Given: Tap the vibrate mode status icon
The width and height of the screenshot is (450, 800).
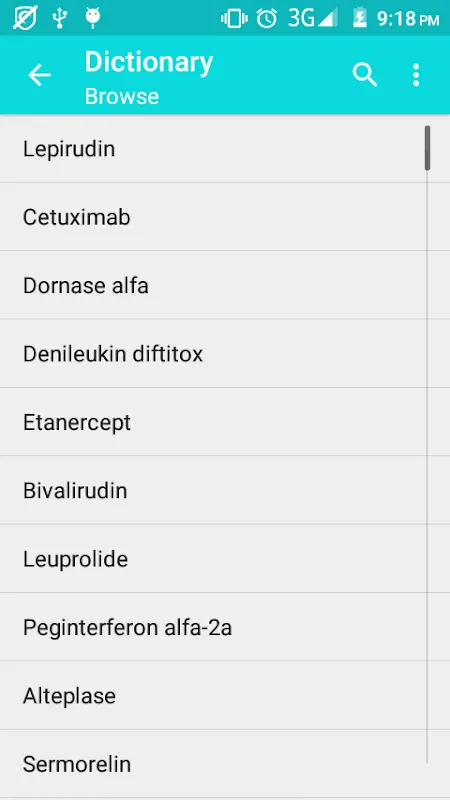Looking at the screenshot, I should (234, 19).
